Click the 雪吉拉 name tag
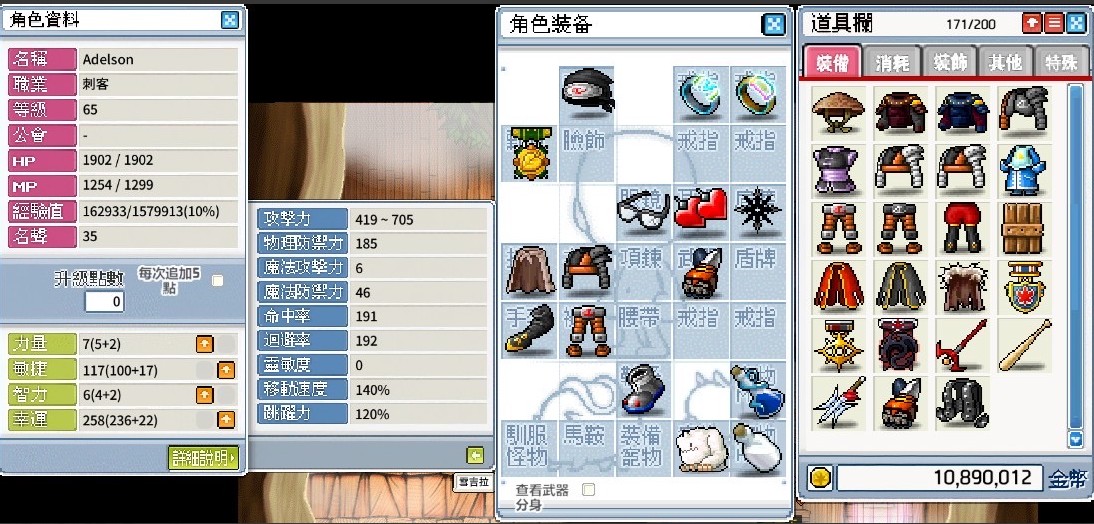1094x524 pixels. (x=474, y=482)
